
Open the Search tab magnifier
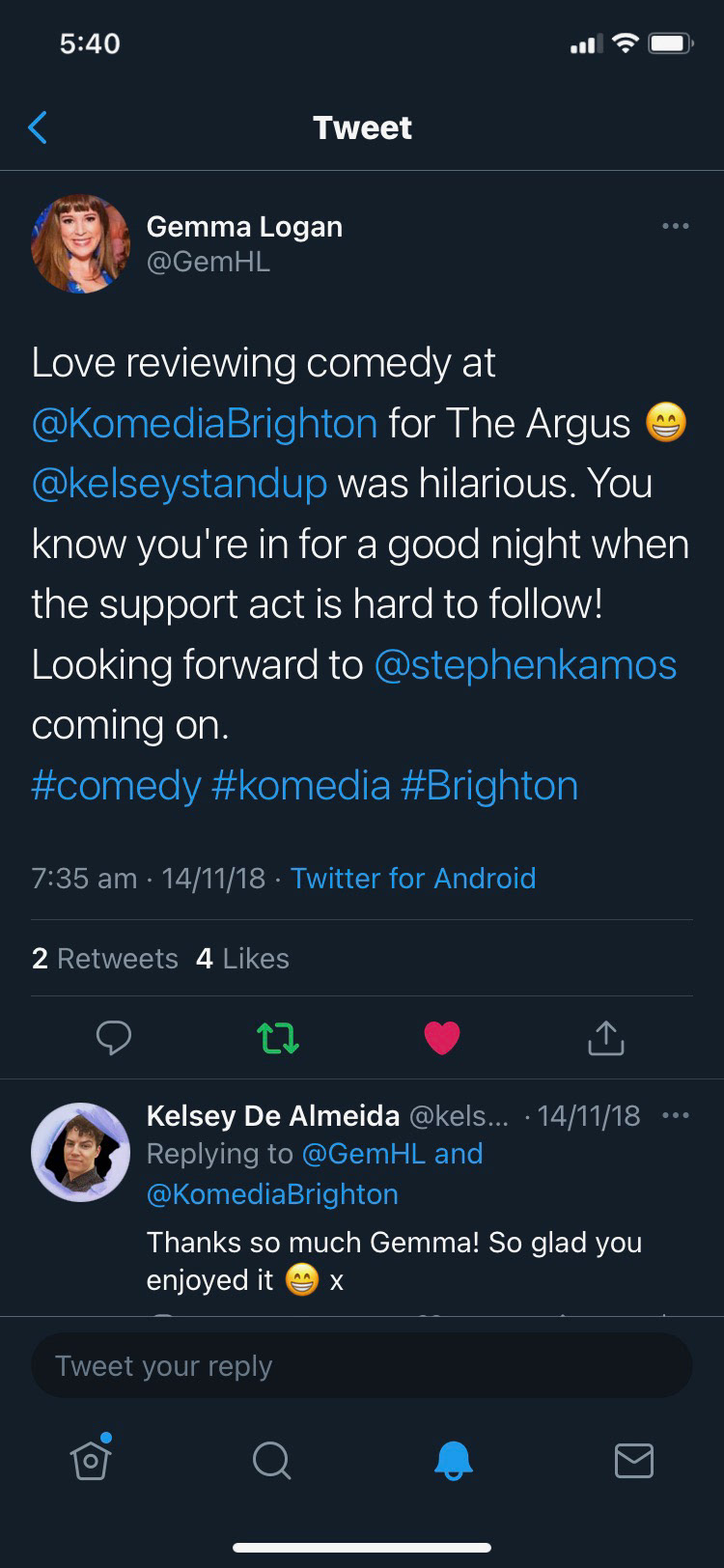click(x=271, y=1460)
